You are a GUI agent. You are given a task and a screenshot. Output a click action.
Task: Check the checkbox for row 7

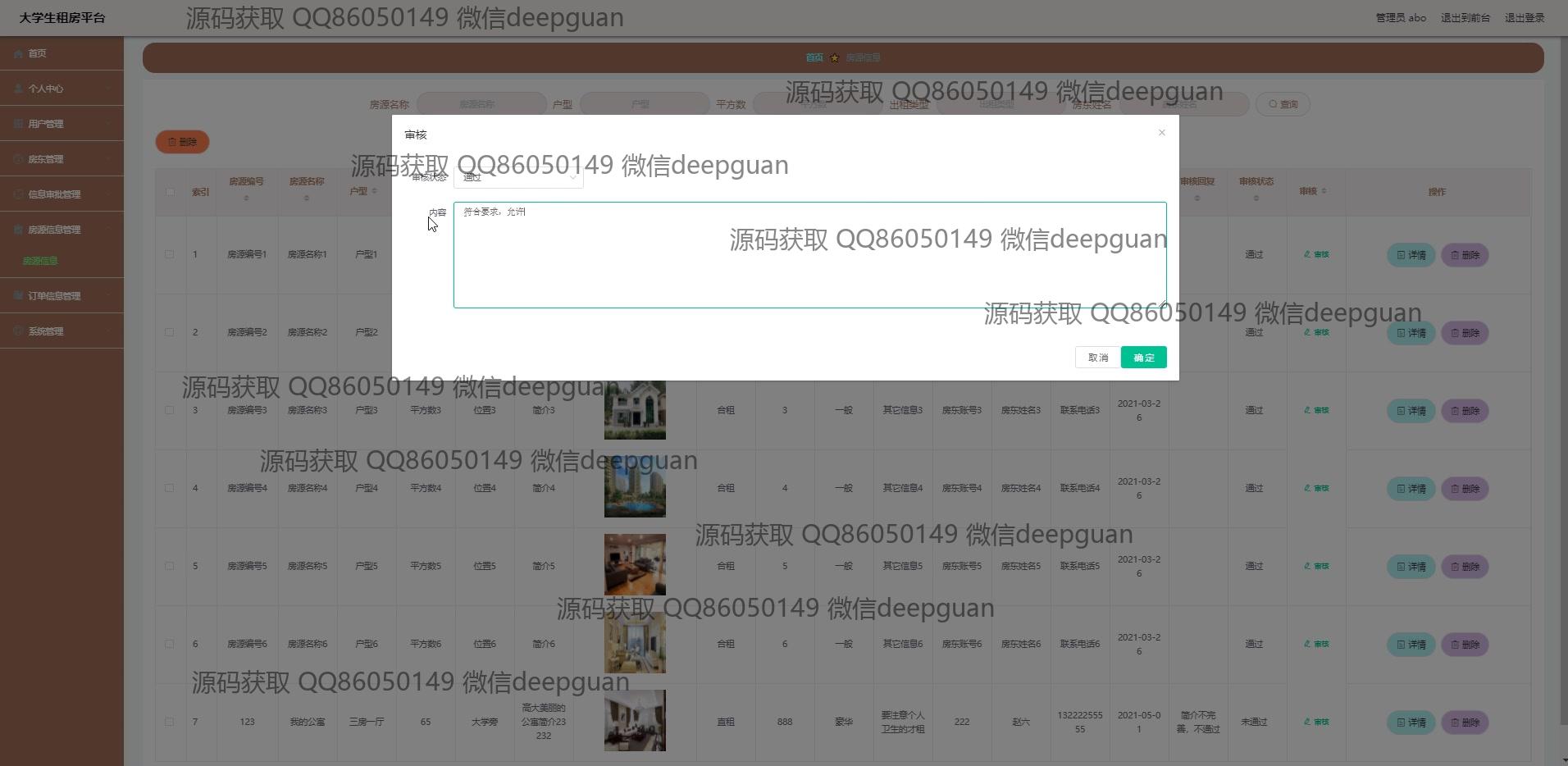170,722
